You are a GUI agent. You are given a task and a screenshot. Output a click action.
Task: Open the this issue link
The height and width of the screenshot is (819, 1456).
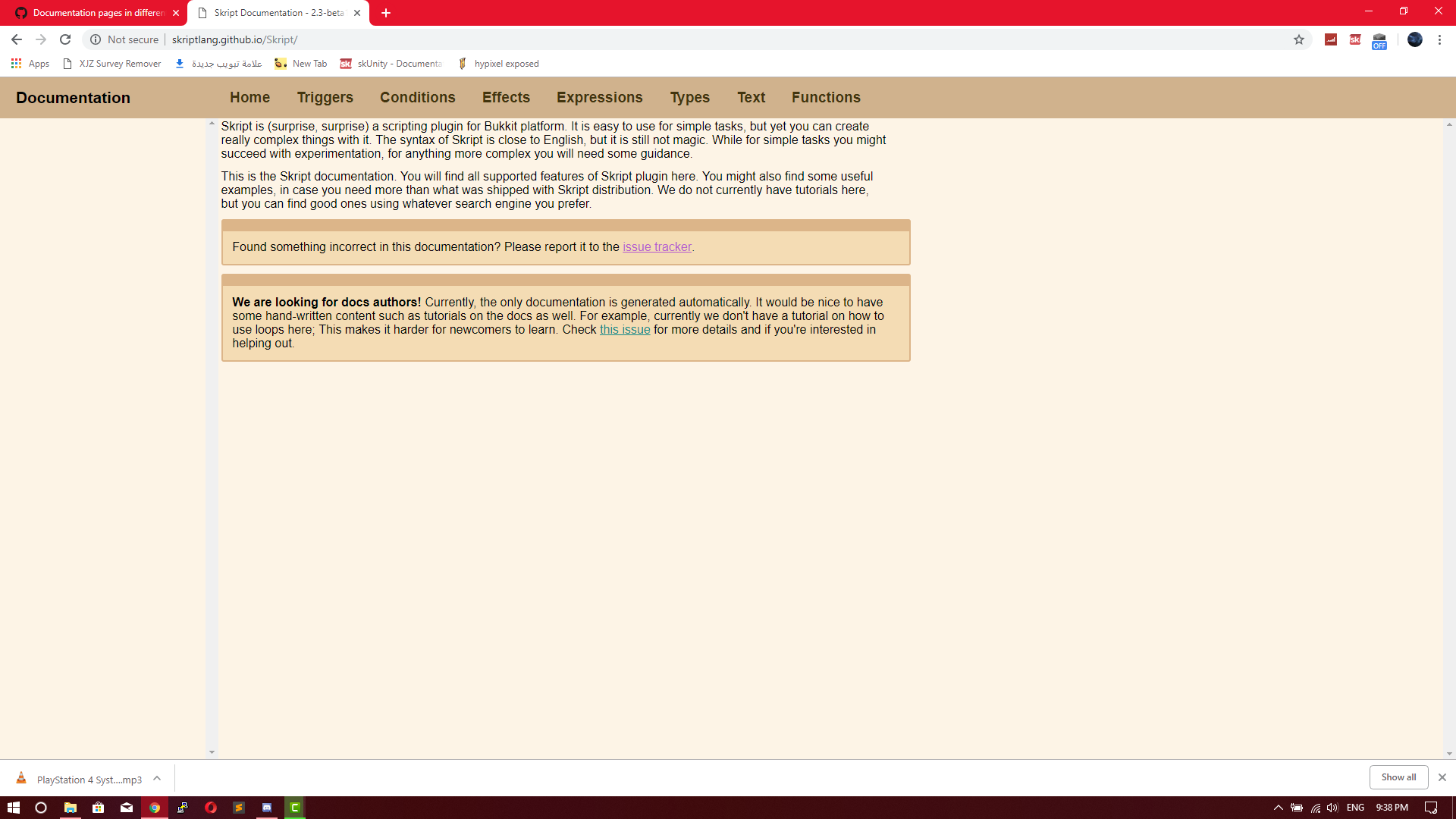[x=625, y=329]
